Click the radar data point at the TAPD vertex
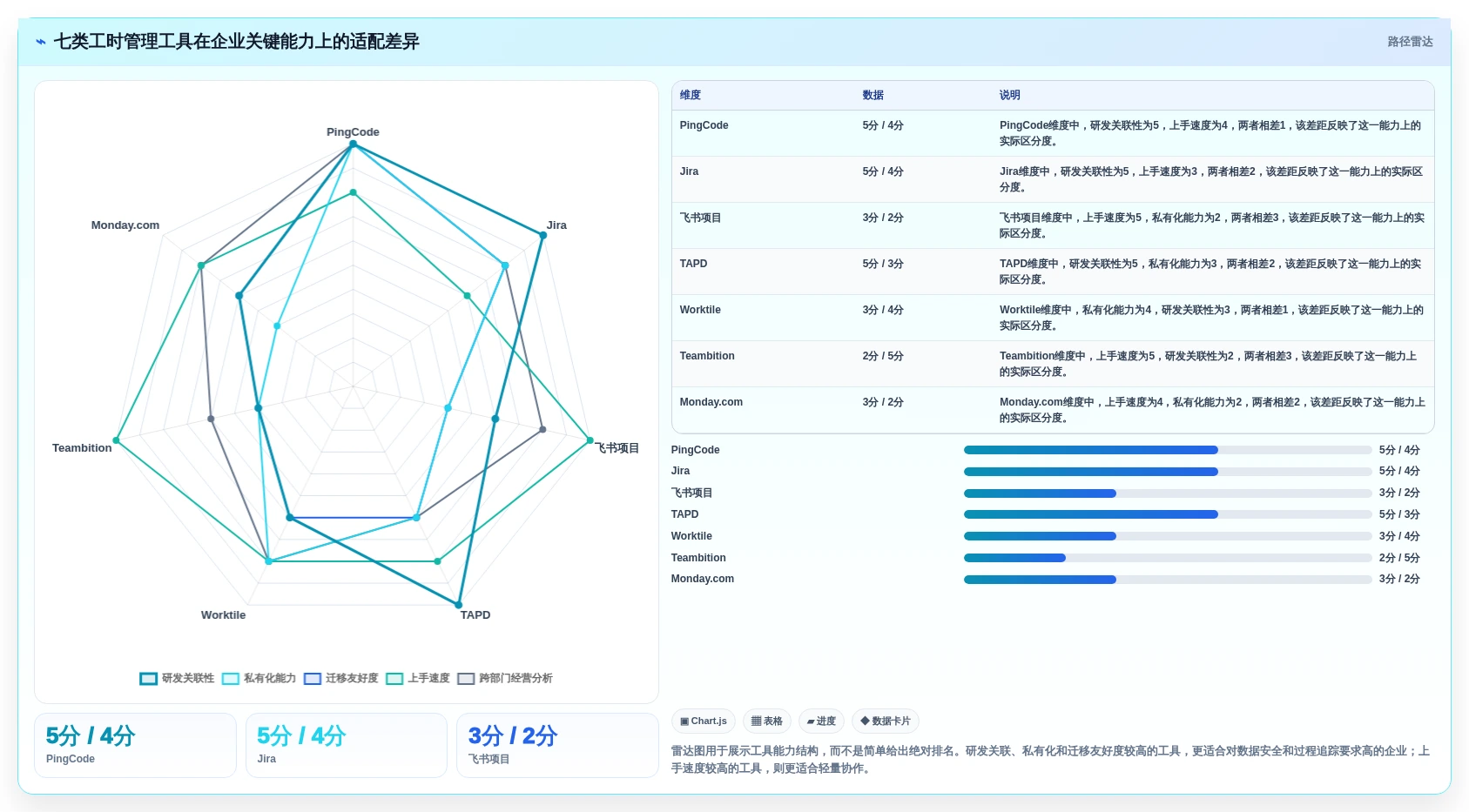Image resolution: width=1469 pixels, height=812 pixels. 459,605
